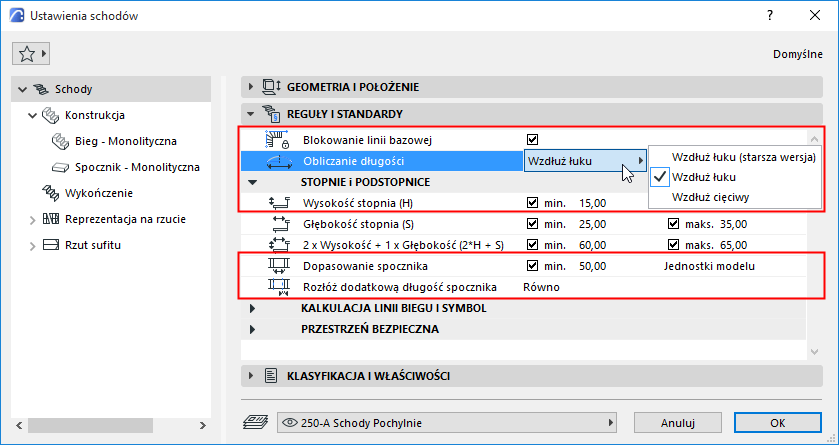The image size is (839, 445).
Task: Confirm settings with OK button
Action: (777, 423)
